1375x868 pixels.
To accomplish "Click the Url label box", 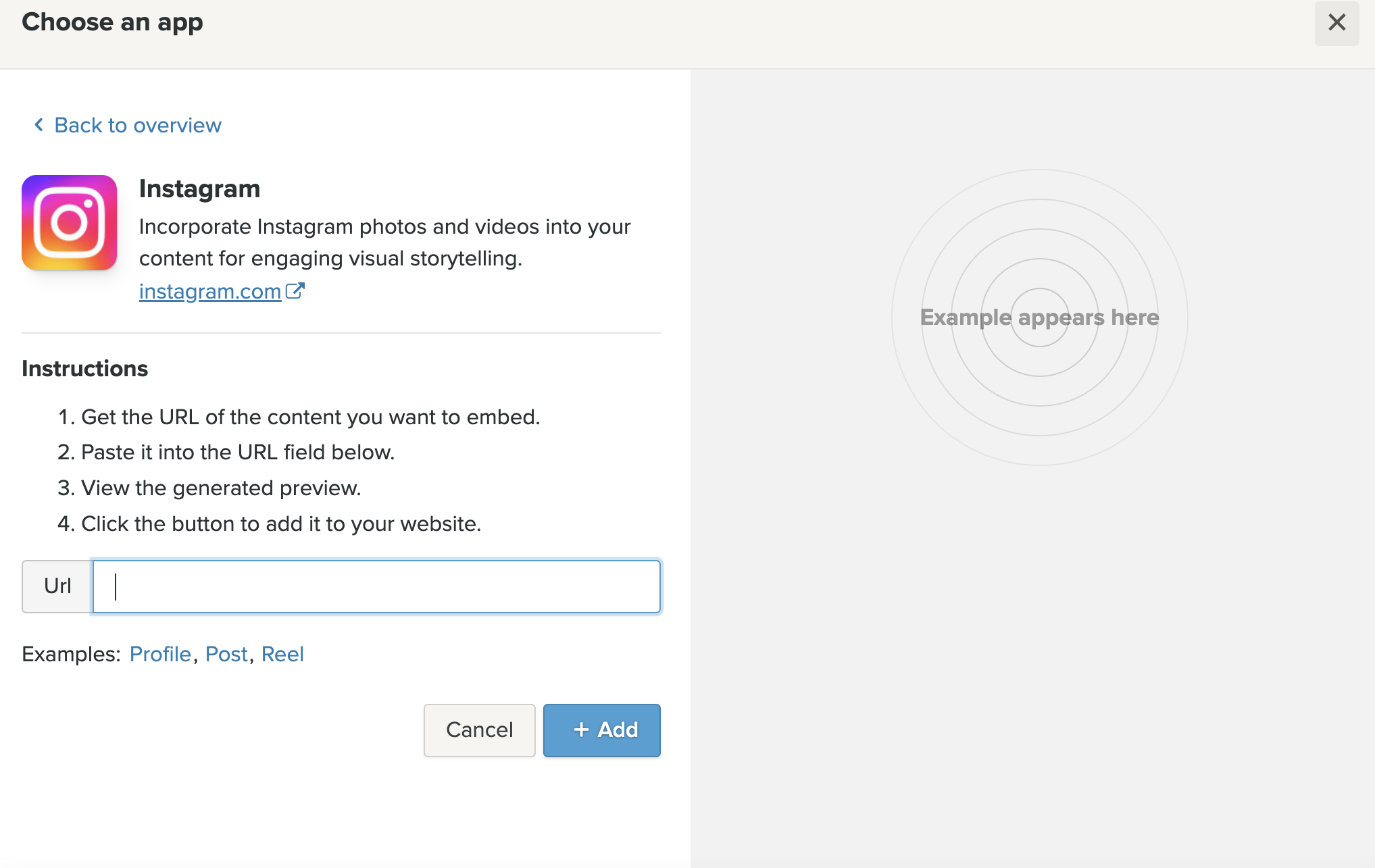I will point(57,586).
